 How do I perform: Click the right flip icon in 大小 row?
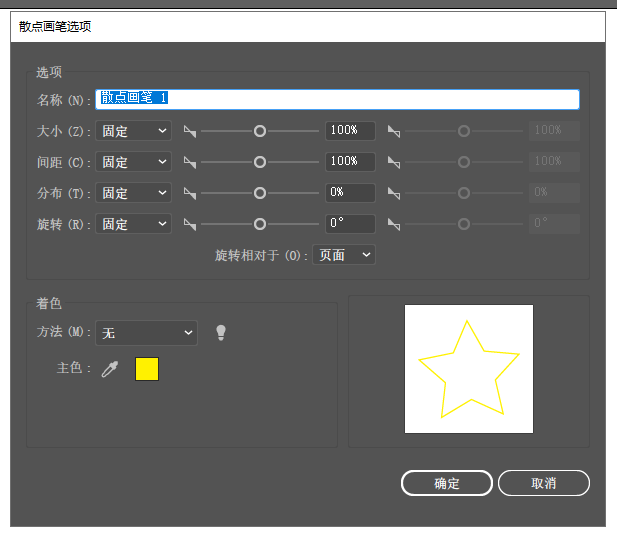coord(394,131)
